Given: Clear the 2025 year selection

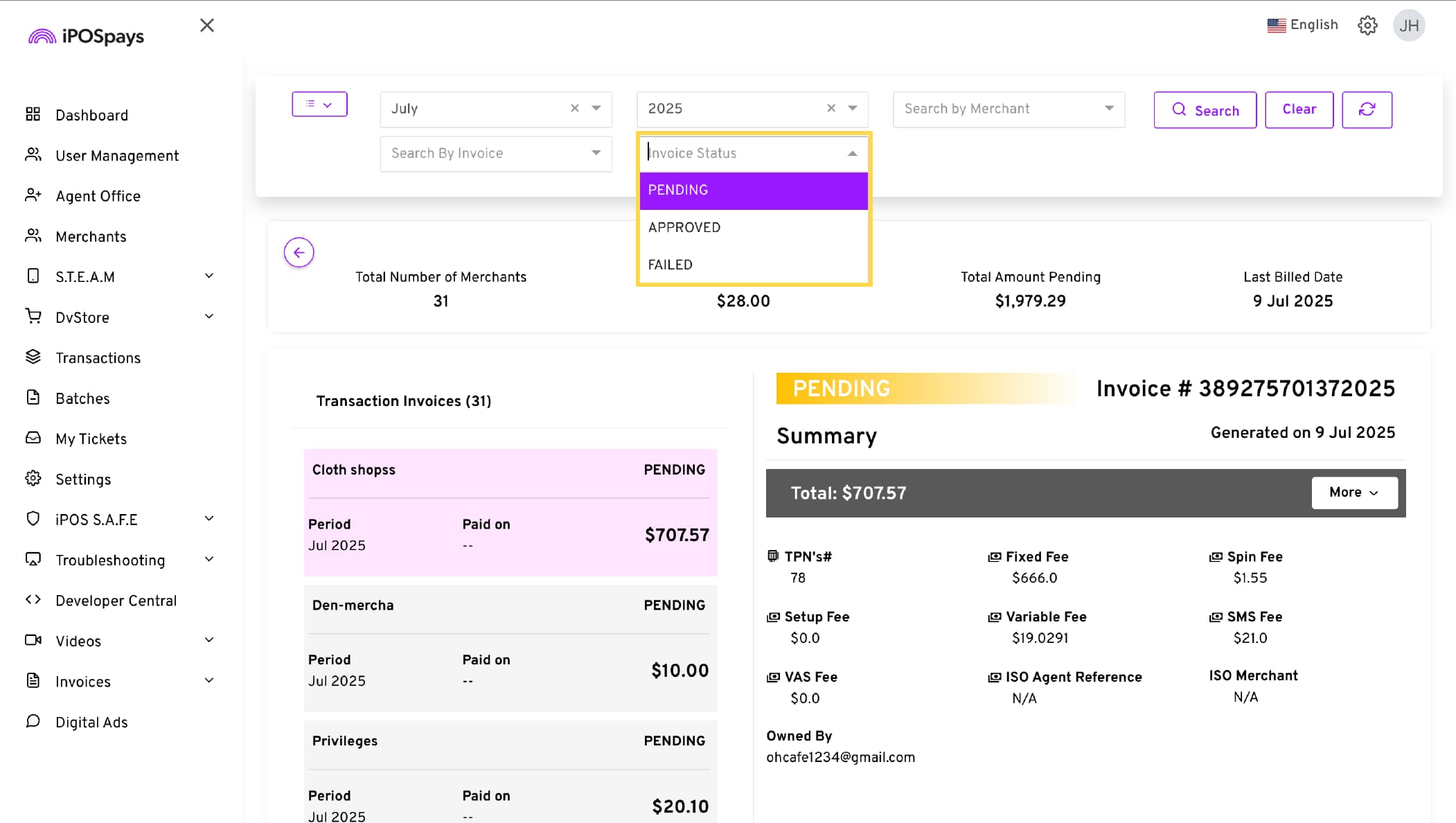Looking at the screenshot, I should click(831, 109).
